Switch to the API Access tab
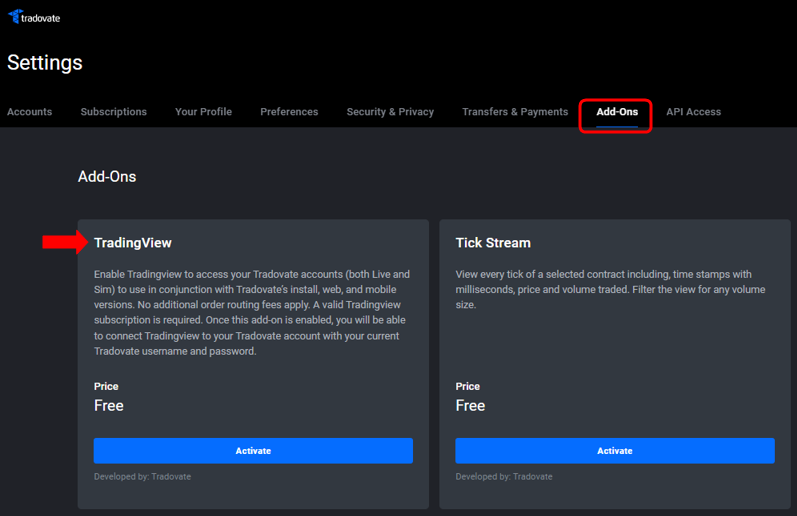 (x=693, y=112)
